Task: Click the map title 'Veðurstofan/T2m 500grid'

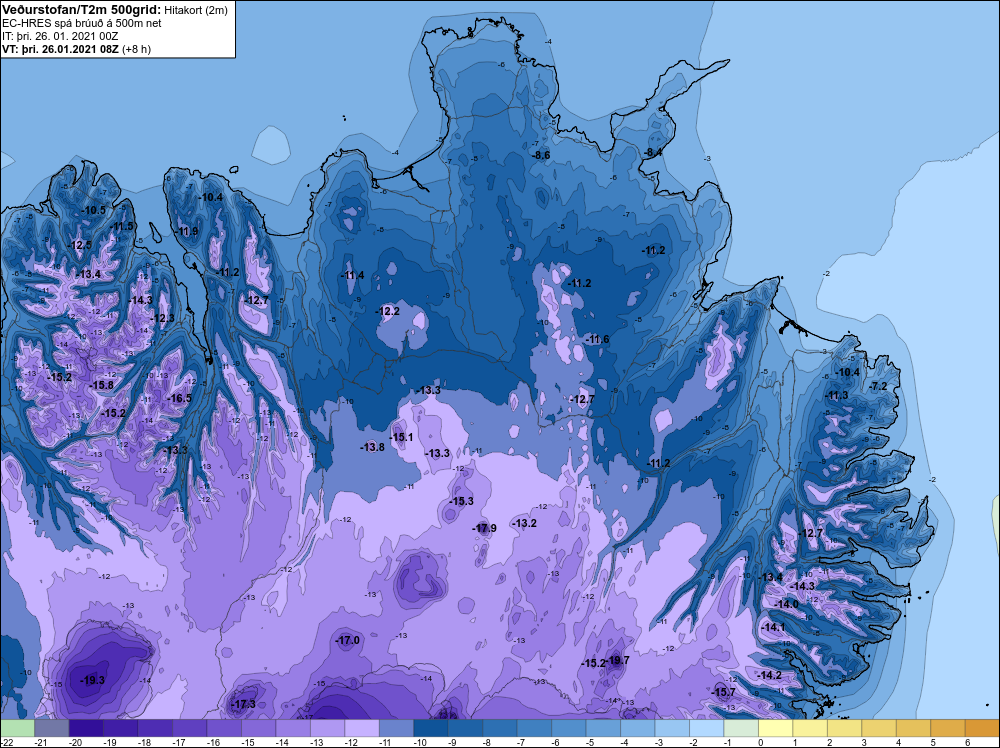Action: tap(81, 10)
